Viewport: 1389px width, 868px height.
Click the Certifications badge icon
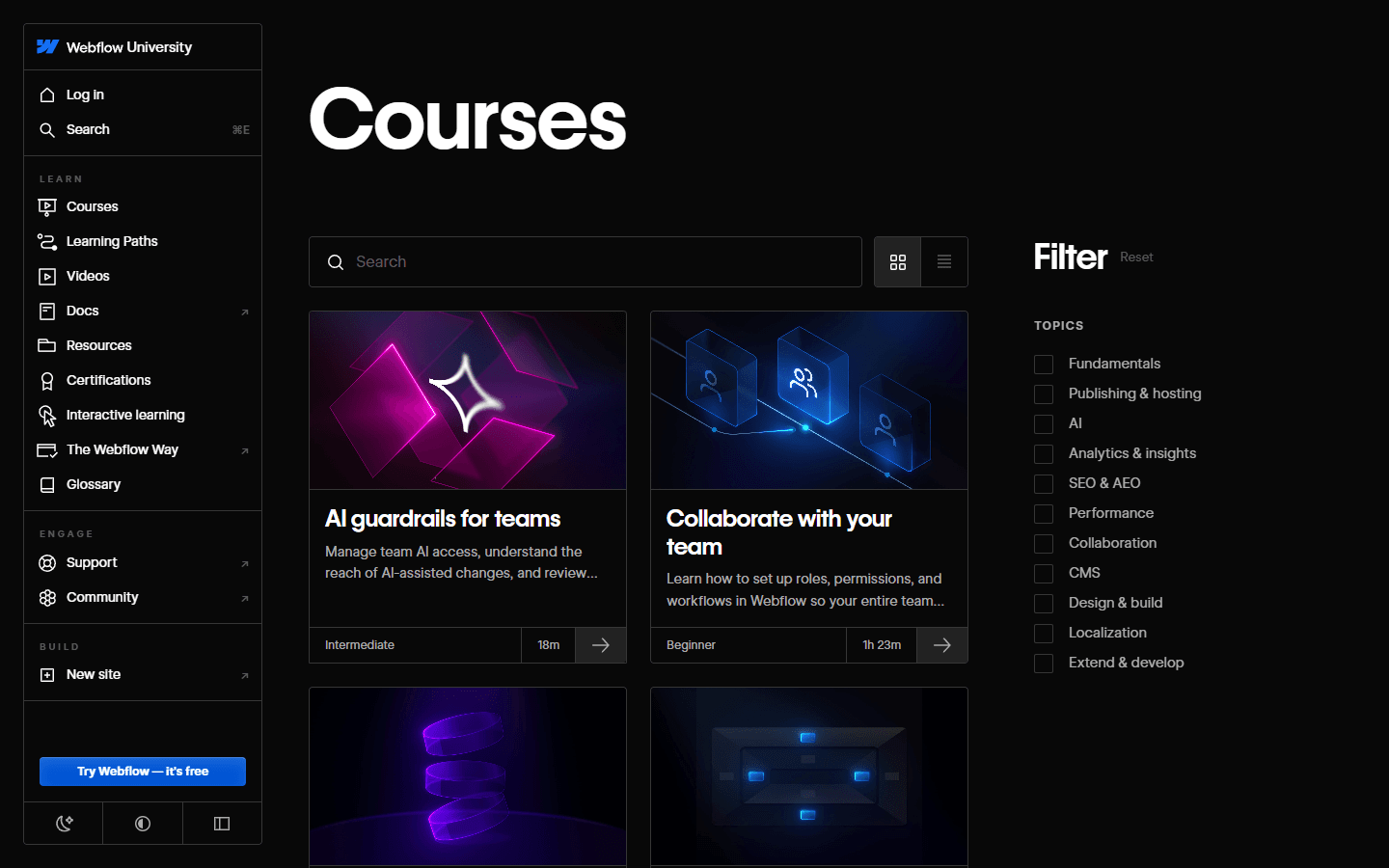tap(47, 381)
